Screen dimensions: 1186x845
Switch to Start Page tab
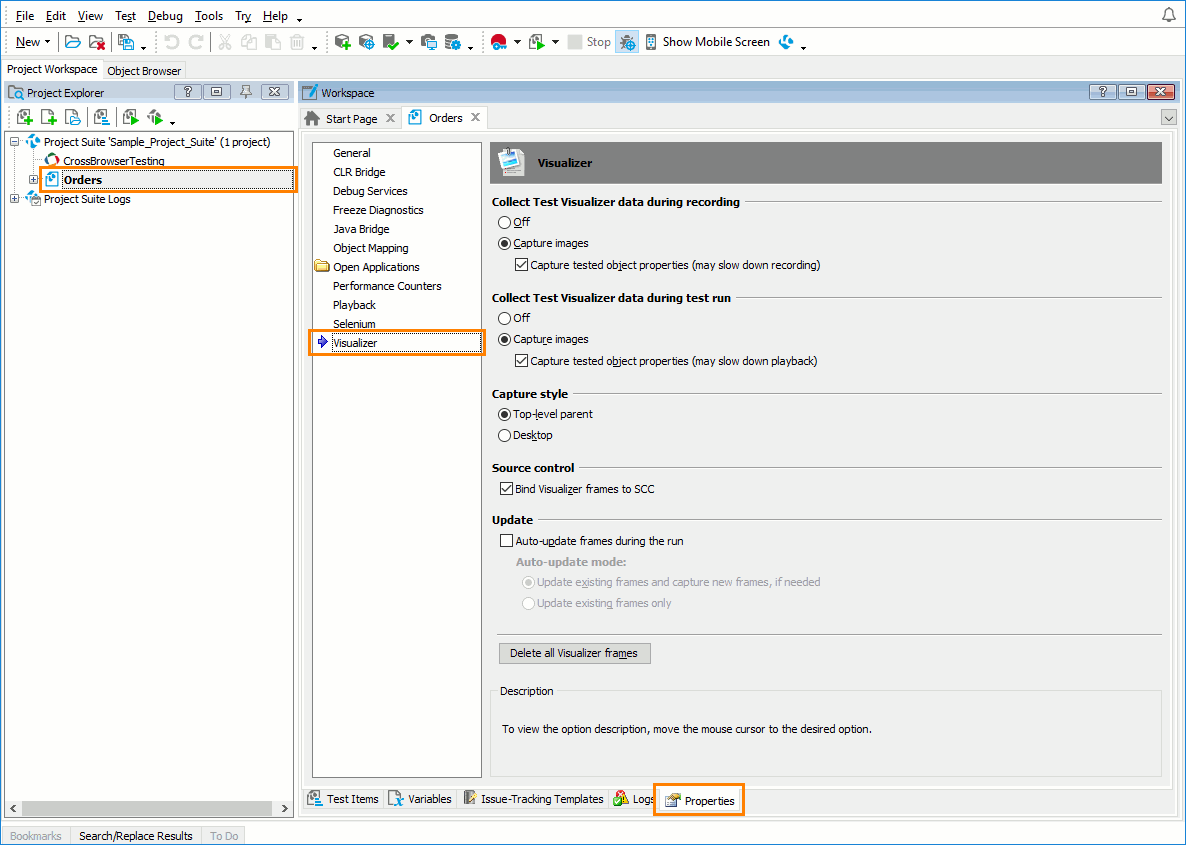tap(351, 119)
